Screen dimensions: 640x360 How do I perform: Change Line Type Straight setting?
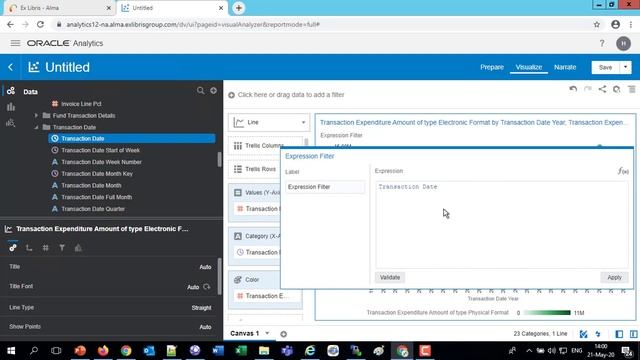click(201, 308)
